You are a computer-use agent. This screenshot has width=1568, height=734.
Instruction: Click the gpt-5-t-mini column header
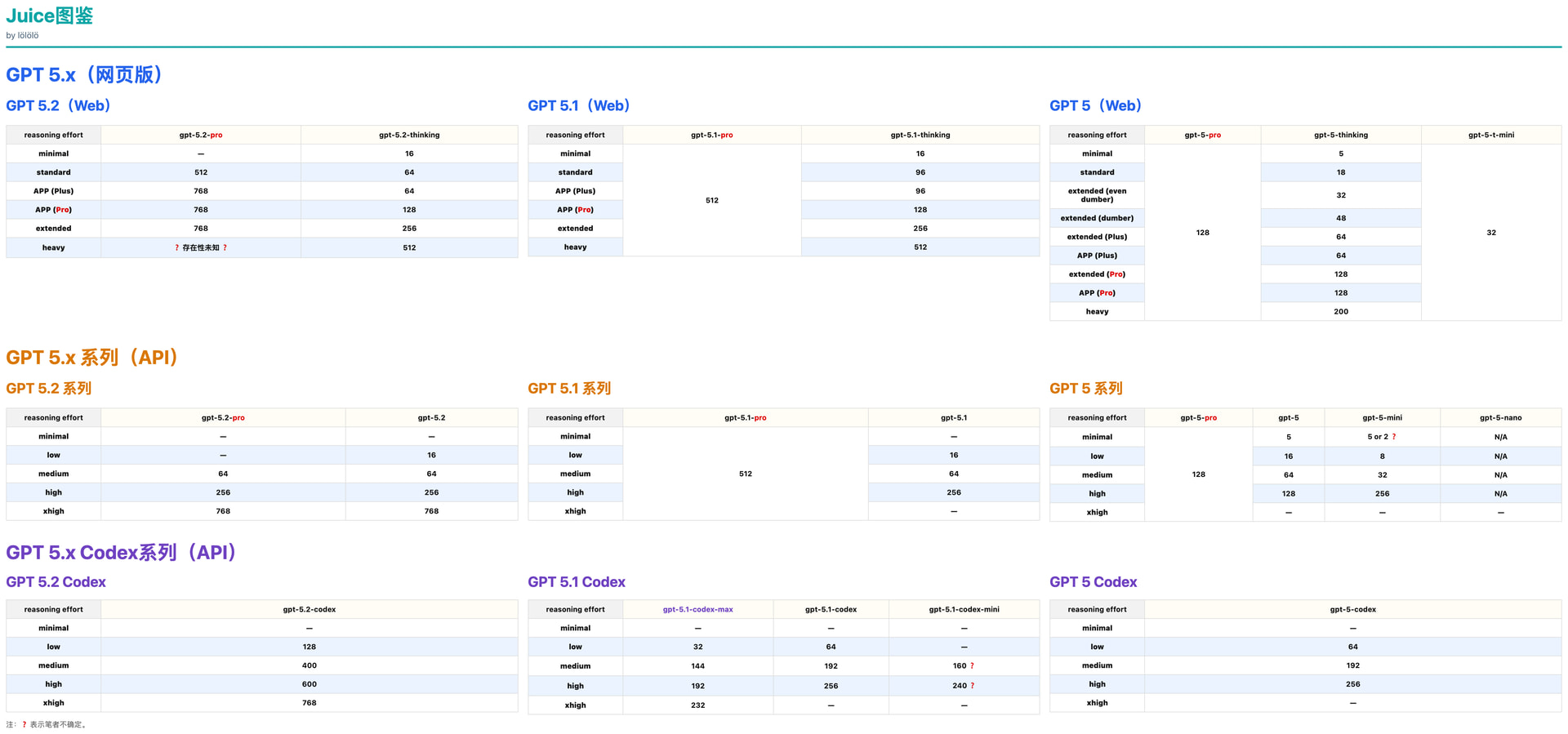coord(1491,135)
